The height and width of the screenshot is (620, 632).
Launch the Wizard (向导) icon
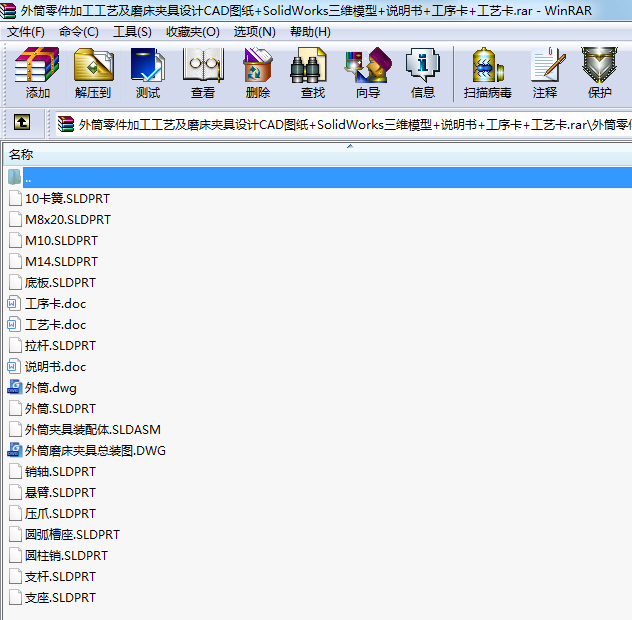(x=368, y=65)
